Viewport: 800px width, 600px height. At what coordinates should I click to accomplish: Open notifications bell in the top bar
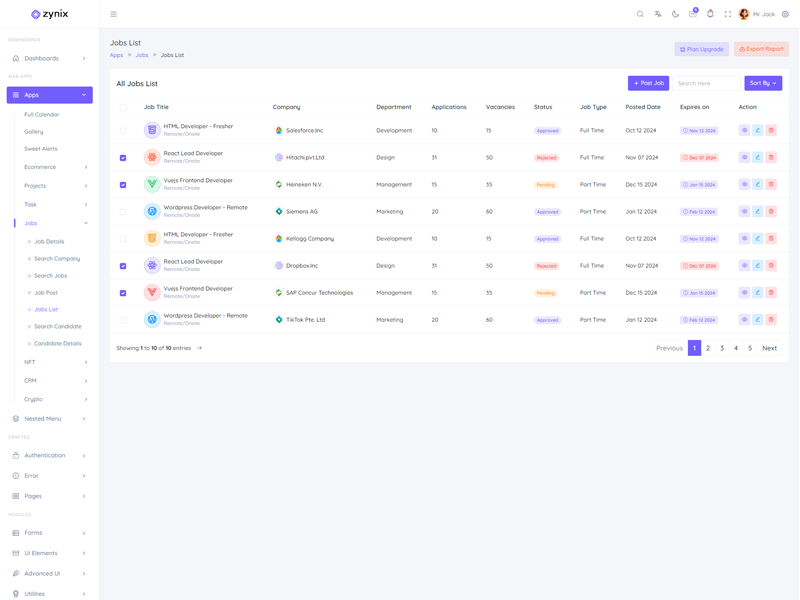pyautogui.click(x=710, y=14)
